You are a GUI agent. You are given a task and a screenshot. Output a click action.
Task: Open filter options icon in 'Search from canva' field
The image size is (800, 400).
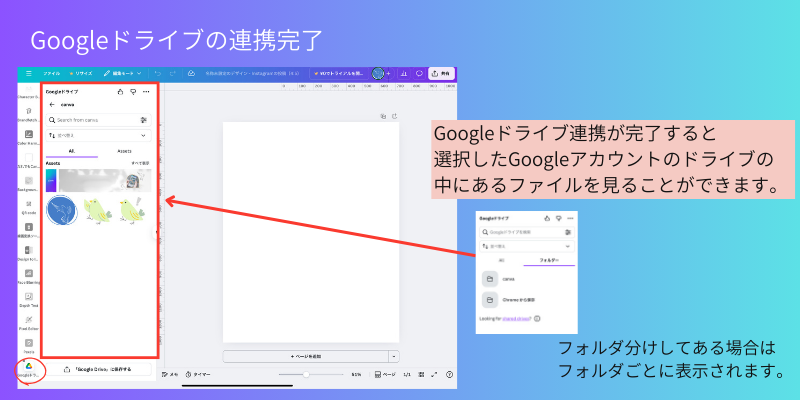pyautogui.click(x=143, y=120)
